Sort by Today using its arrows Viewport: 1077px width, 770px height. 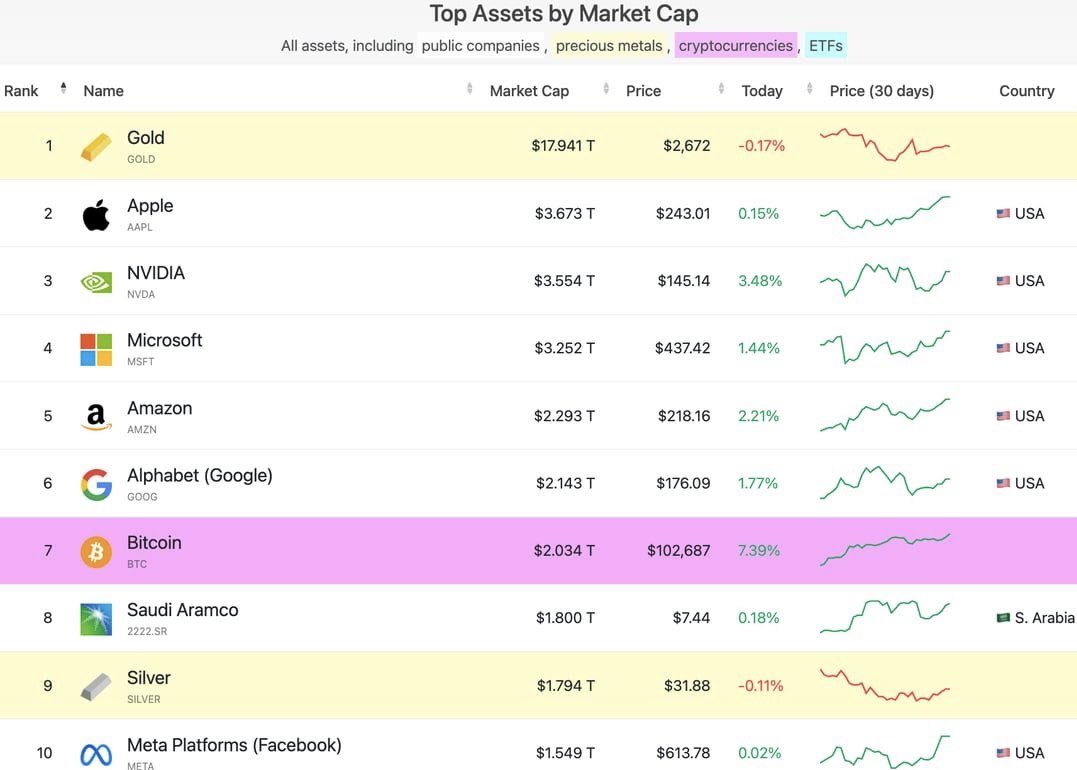(x=810, y=88)
